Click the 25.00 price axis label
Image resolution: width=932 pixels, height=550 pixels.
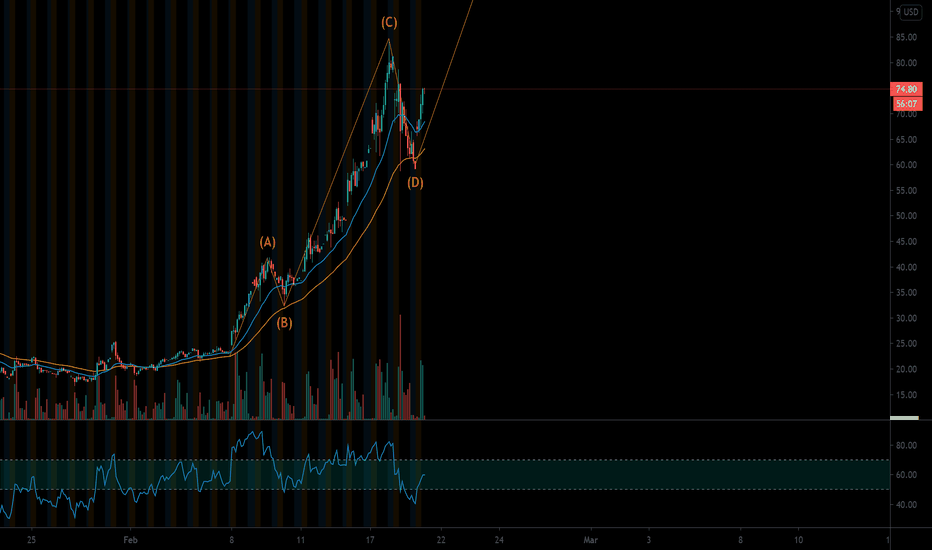(x=906, y=344)
